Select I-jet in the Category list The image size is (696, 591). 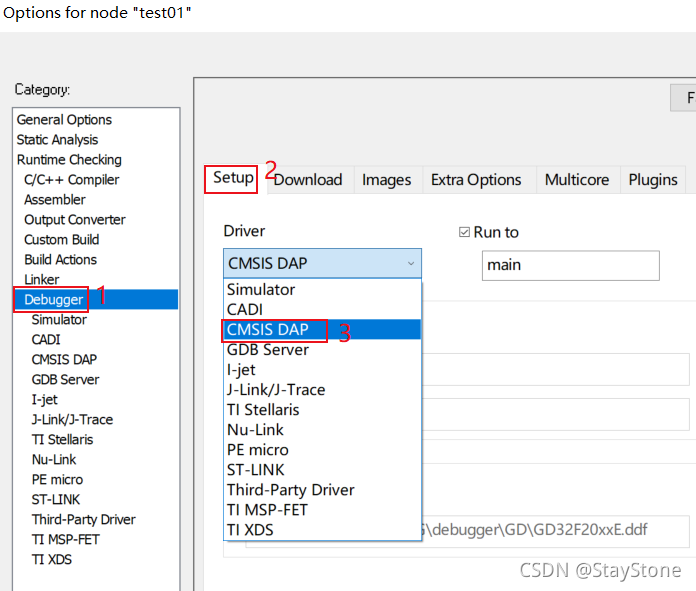pos(44,400)
